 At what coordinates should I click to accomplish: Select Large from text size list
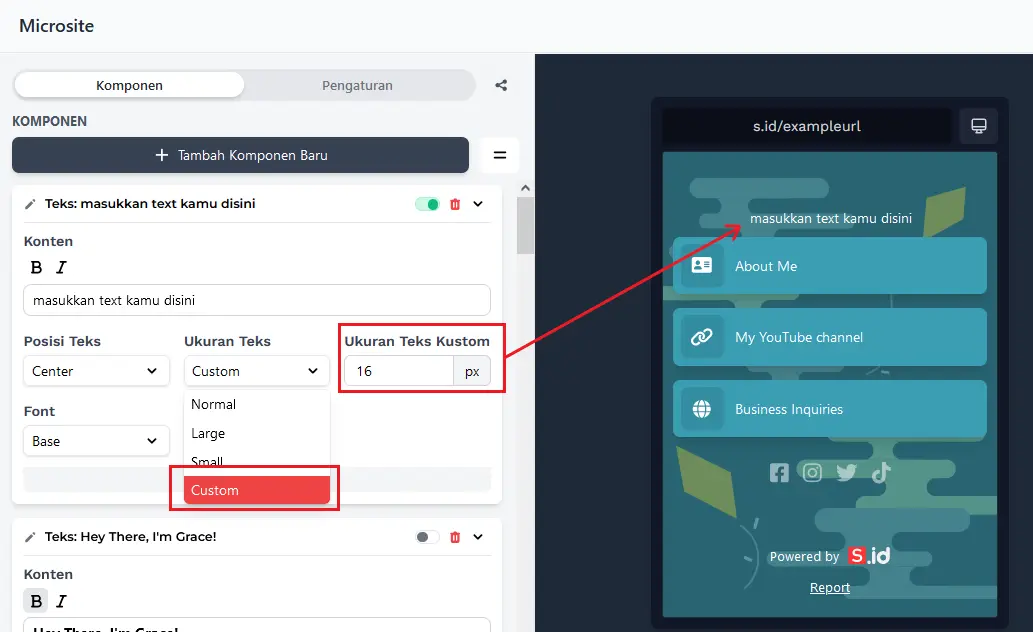(208, 433)
